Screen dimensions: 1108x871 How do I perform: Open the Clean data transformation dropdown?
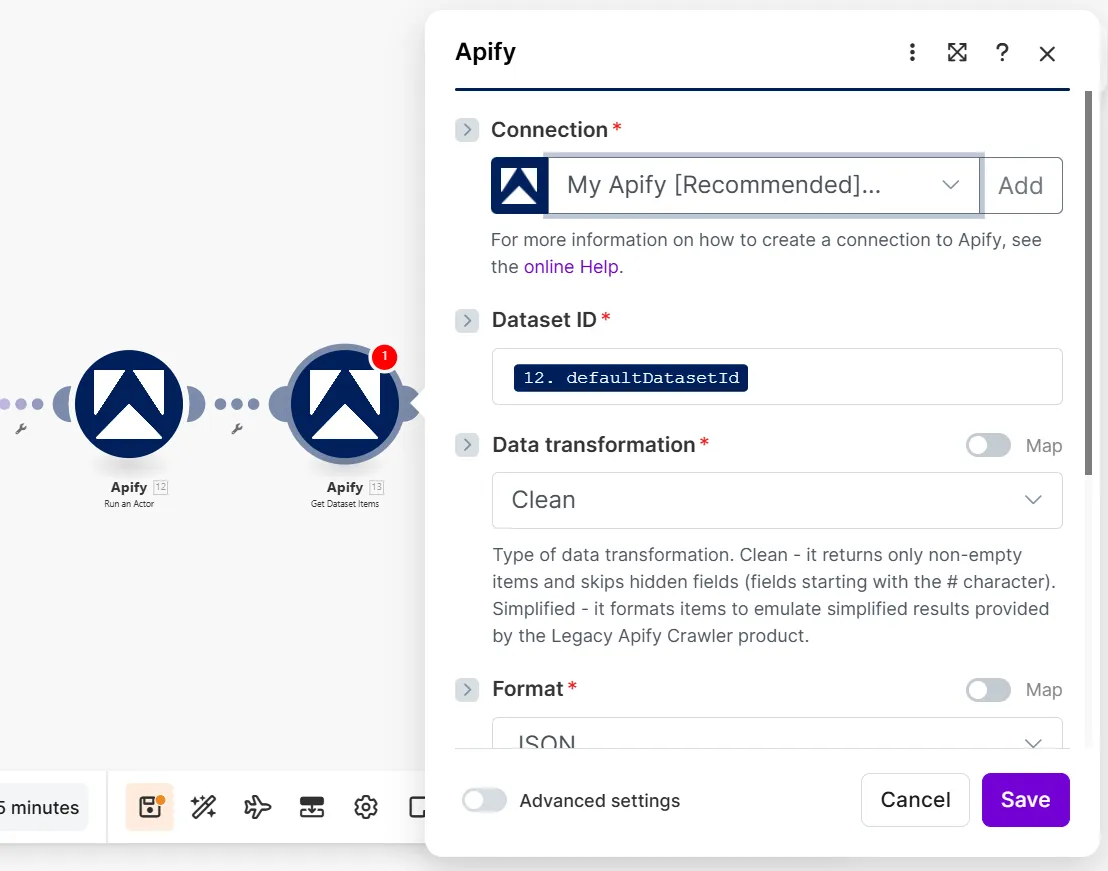tap(777, 500)
